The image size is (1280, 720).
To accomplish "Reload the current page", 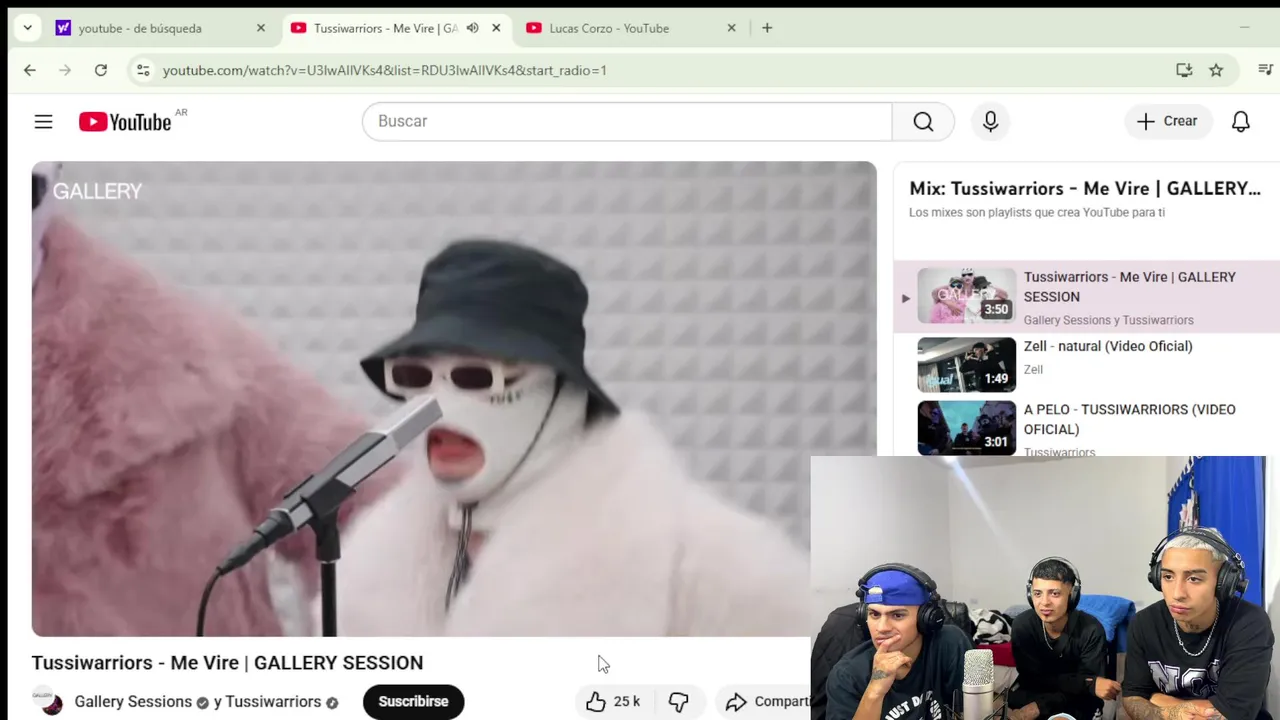I will point(101,70).
